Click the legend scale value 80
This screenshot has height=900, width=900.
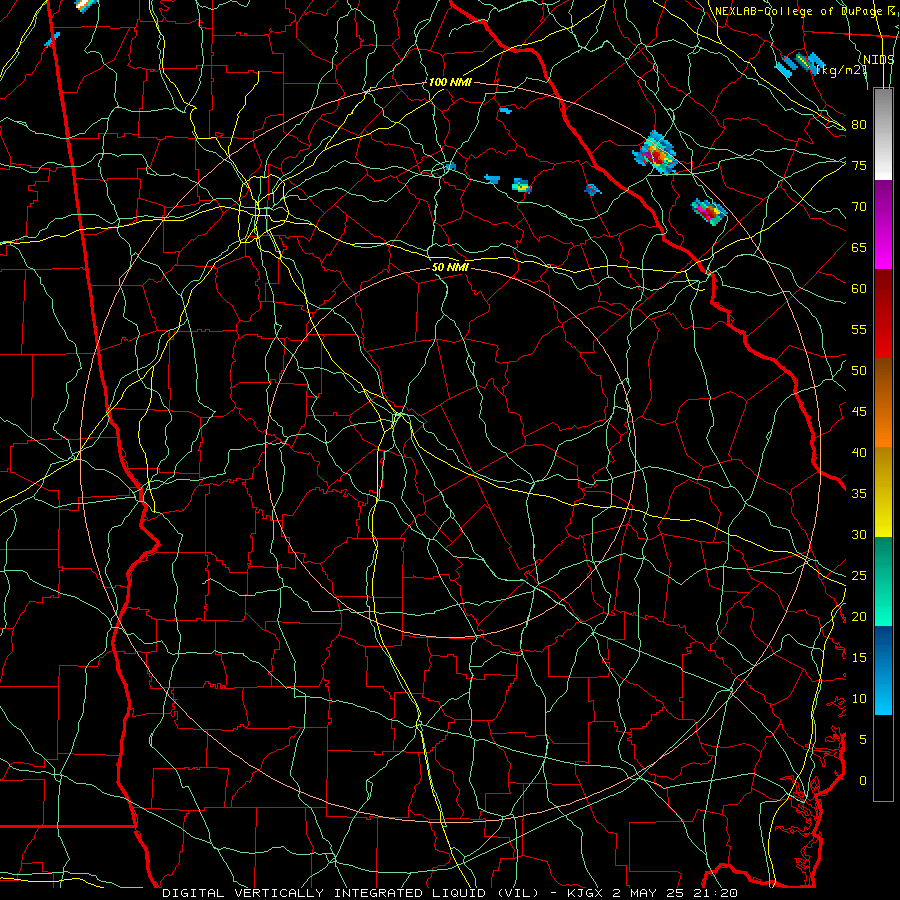859,125
